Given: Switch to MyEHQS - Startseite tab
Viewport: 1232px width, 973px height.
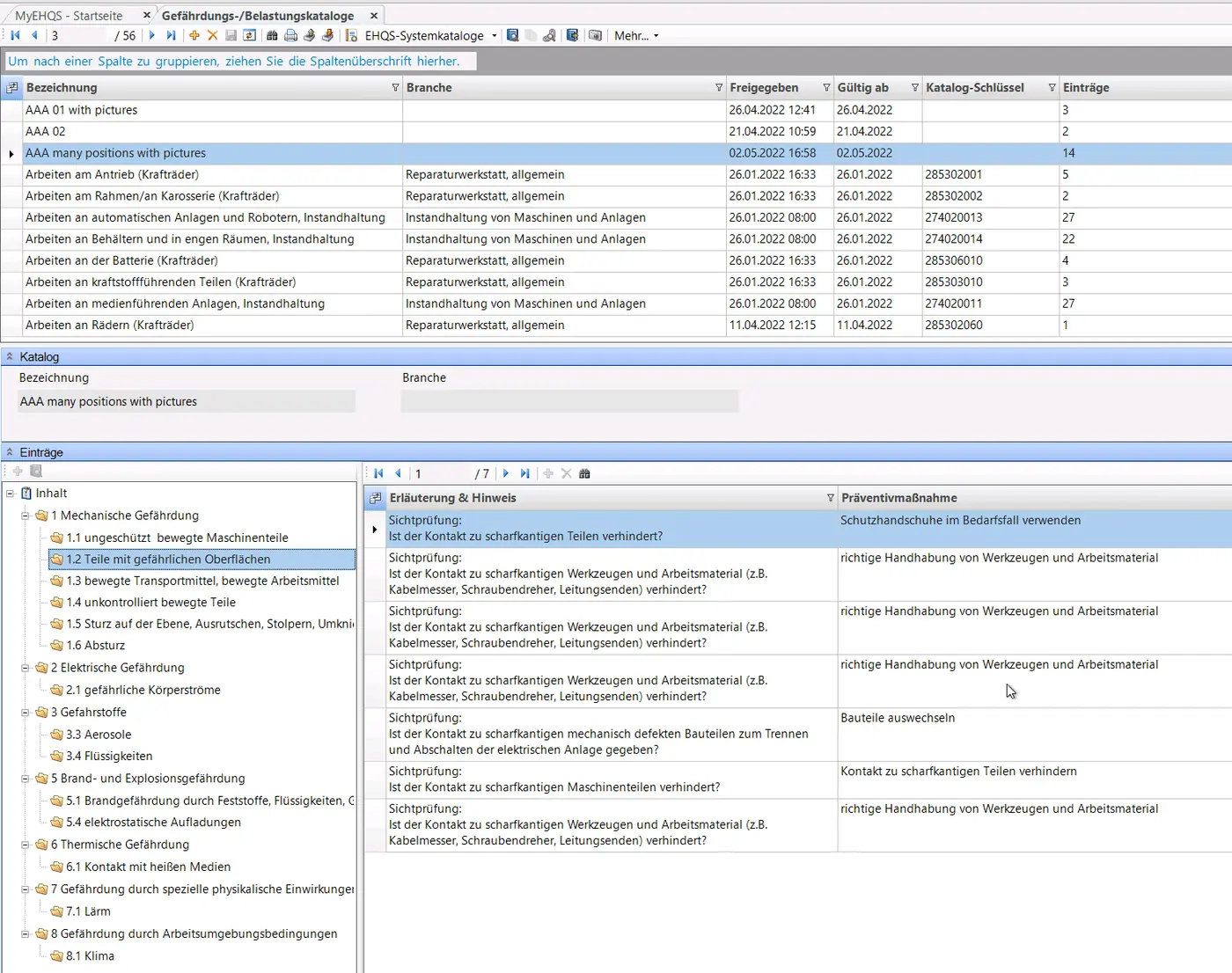Looking at the screenshot, I should point(69,16).
